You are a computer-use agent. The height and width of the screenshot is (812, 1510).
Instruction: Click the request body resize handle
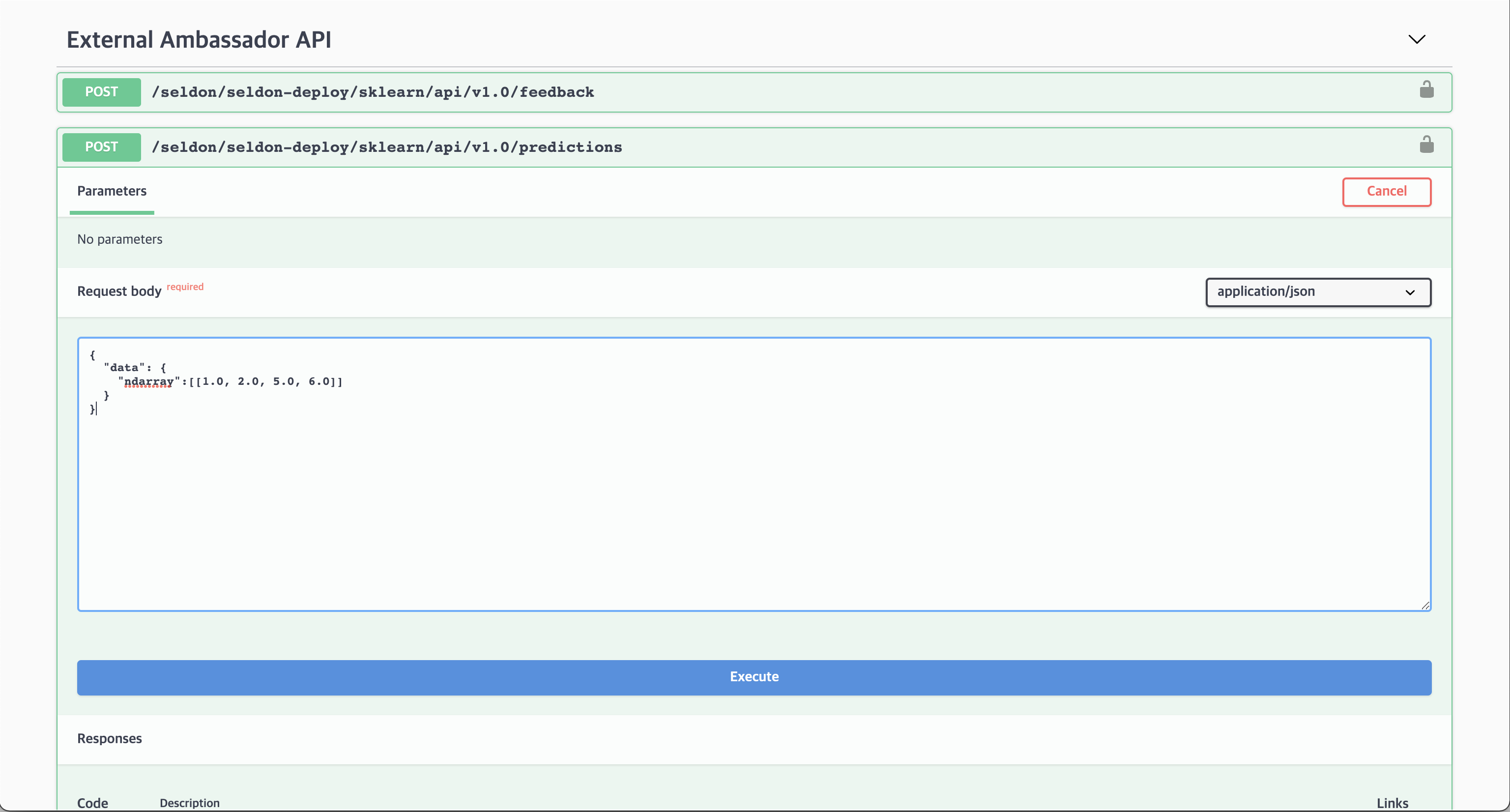tap(1425, 605)
